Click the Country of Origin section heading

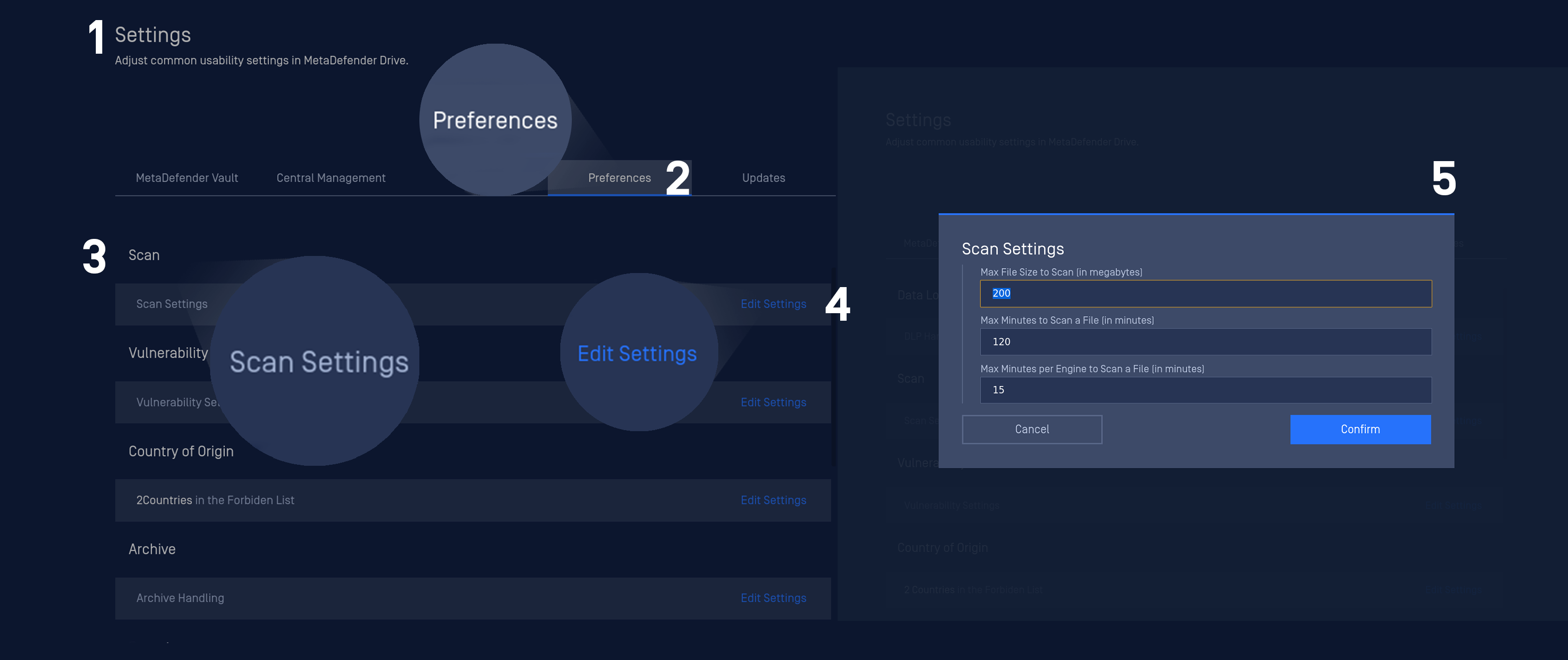point(181,451)
